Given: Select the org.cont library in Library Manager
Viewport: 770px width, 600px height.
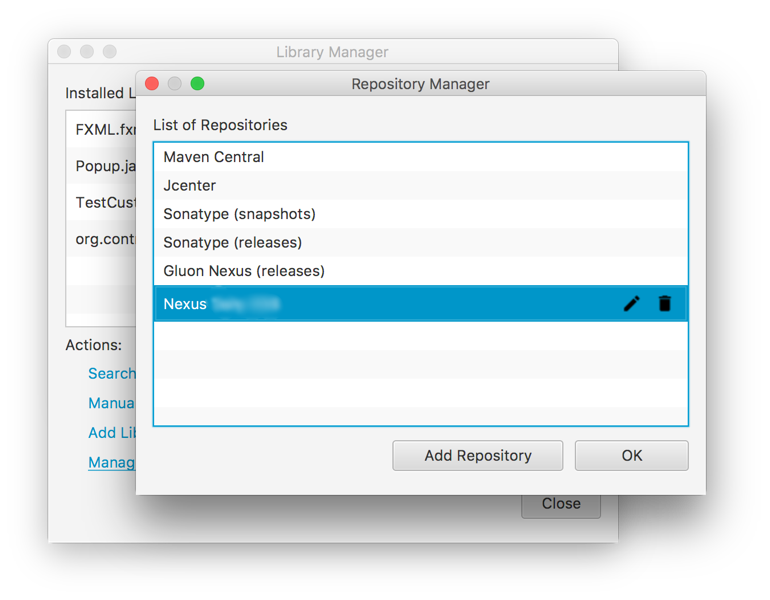Looking at the screenshot, I should click(101, 239).
